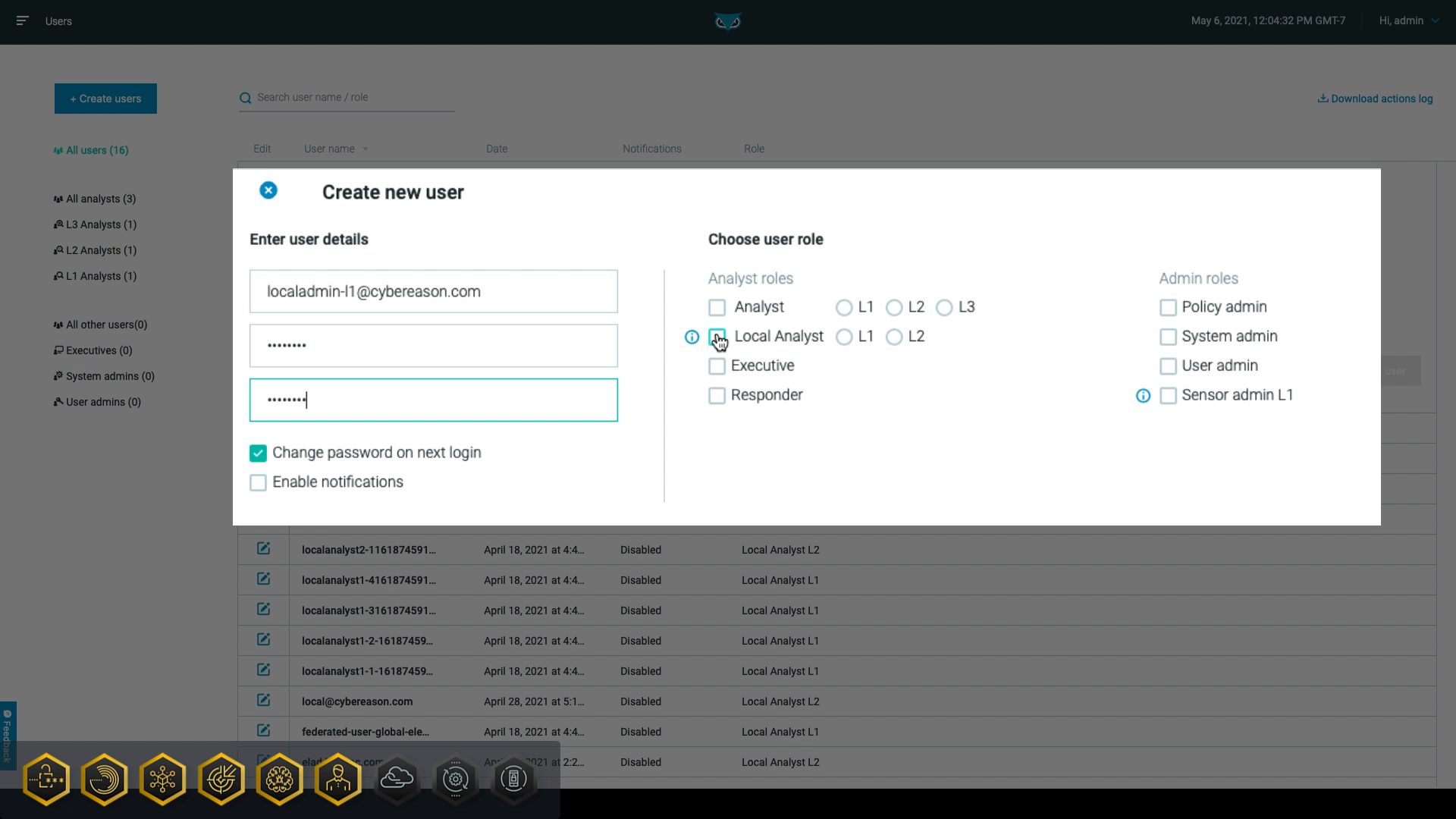1456x819 pixels.
Task: Open the L3 Analysts sidebar category
Action: click(x=96, y=224)
